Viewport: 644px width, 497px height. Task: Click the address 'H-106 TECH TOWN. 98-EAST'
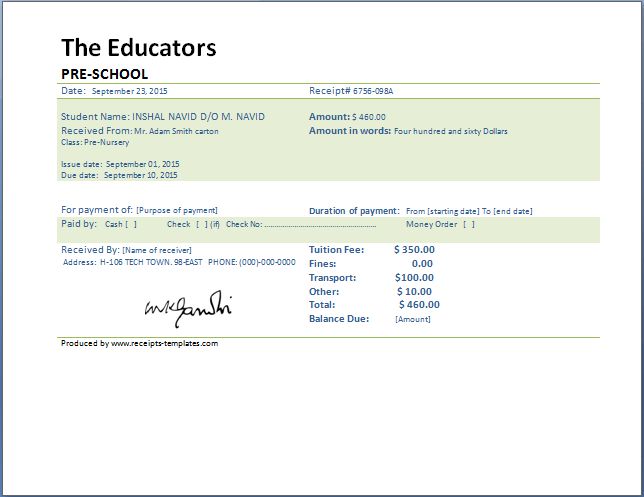click(x=151, y=262)
